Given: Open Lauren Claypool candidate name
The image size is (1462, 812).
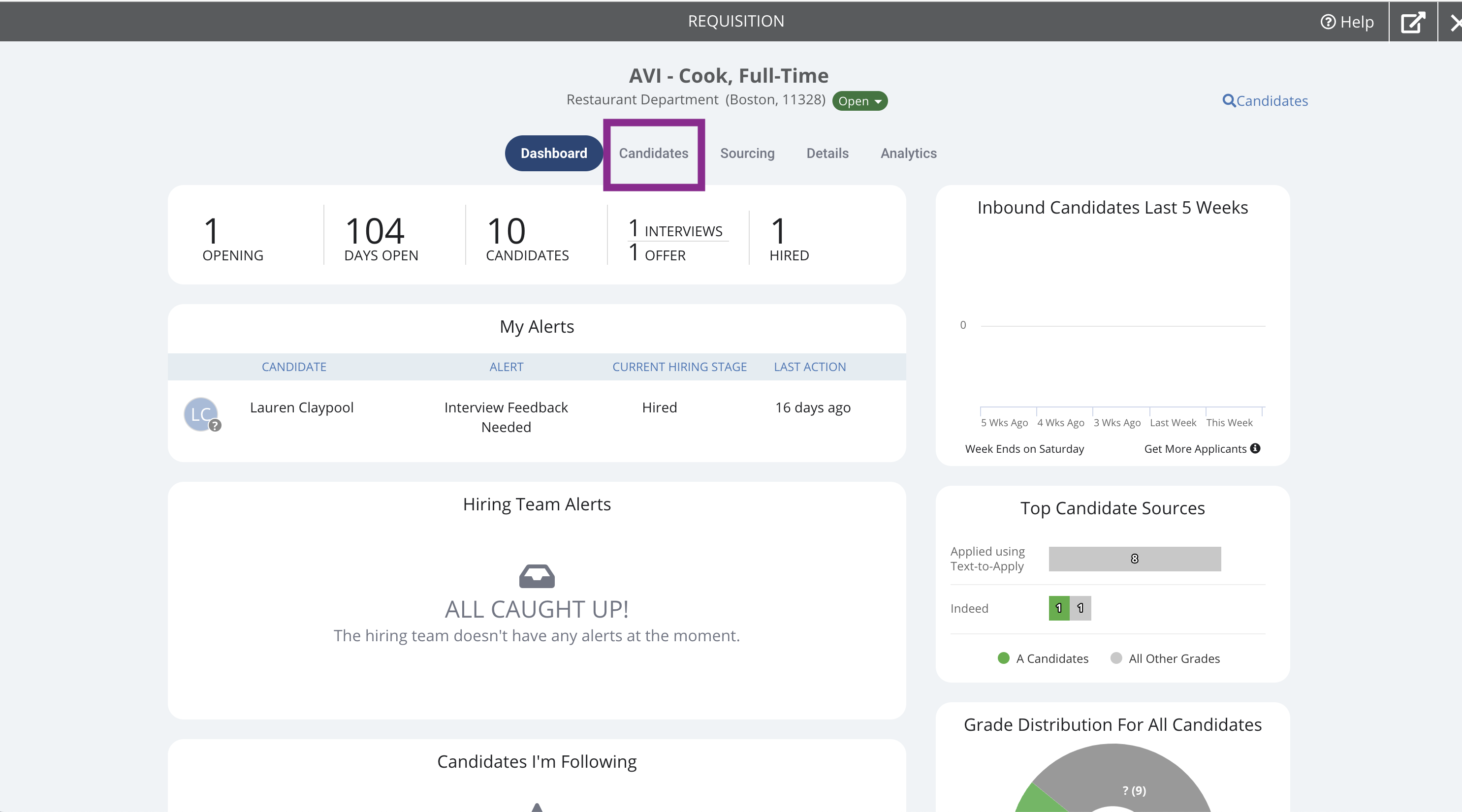Looking at the screenshot, I should click(x=301, y=407).
